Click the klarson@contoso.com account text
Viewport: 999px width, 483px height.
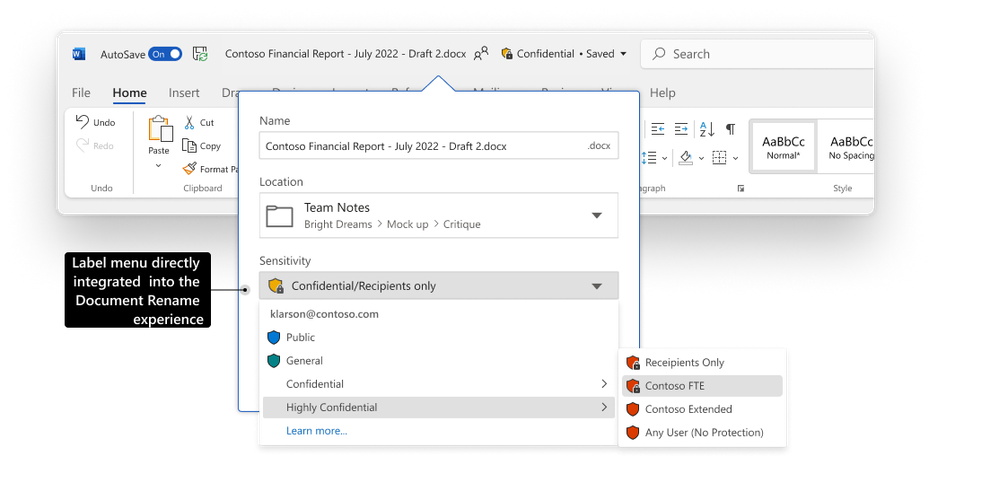point(324,314)
